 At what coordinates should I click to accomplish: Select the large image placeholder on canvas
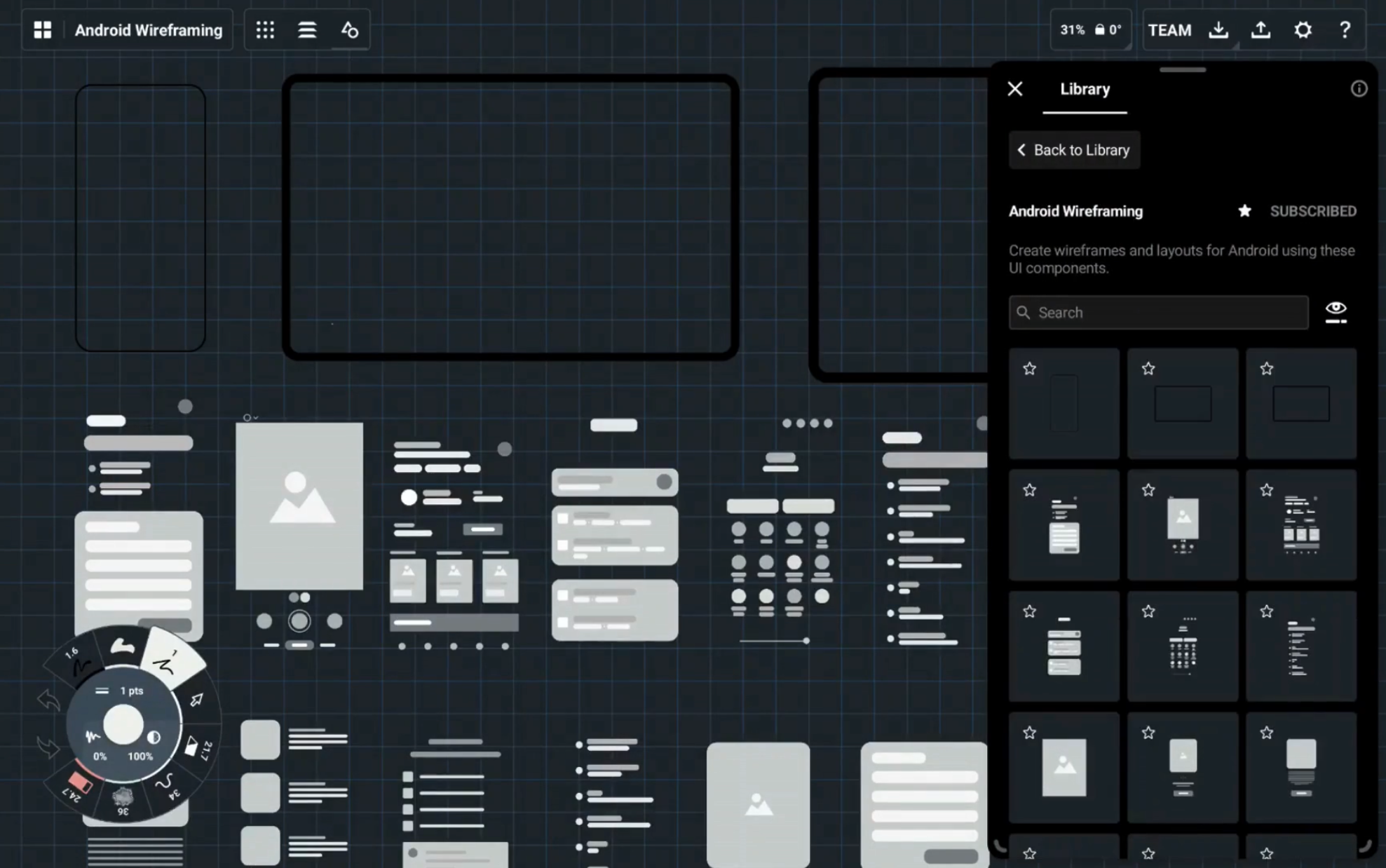[x=299, y=506]
